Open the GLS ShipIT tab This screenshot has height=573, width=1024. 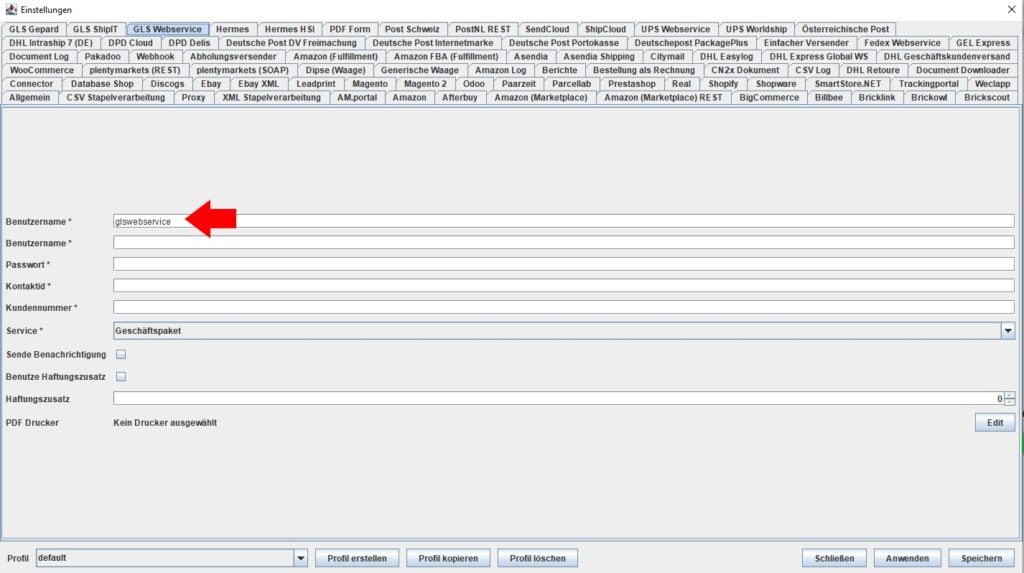pos(95,29)
